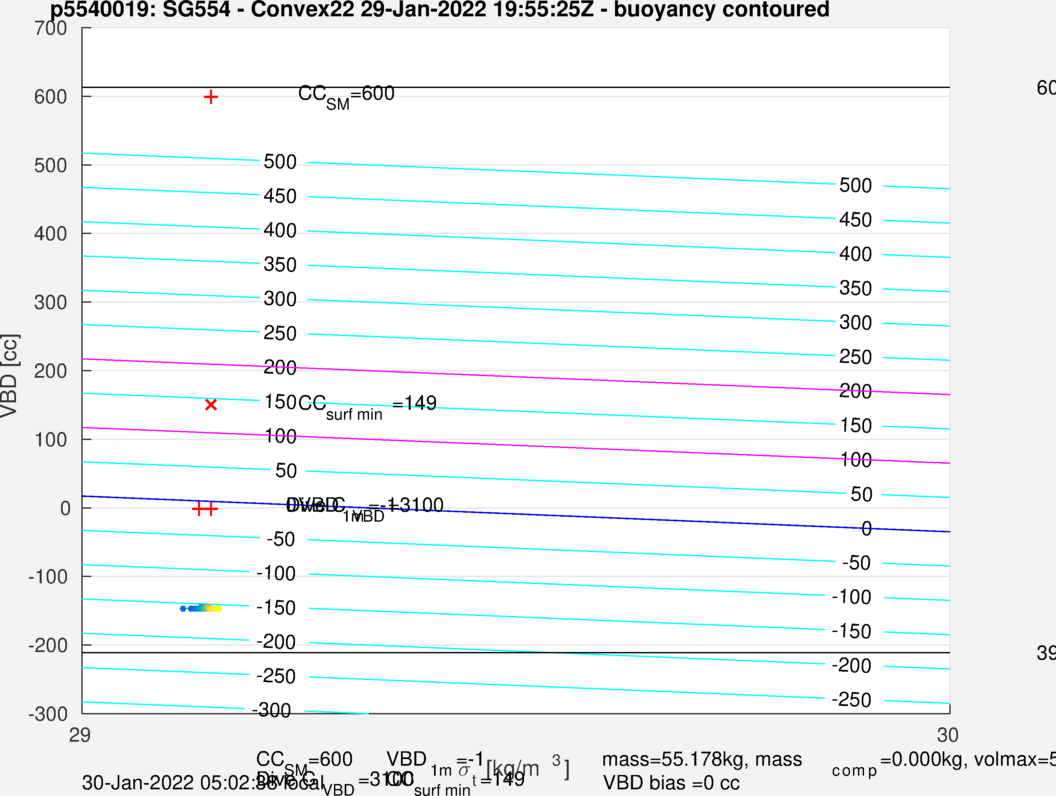Click the CC_SM=600 annotation on the plot
1056x796 pixels.
click(346, 96)
